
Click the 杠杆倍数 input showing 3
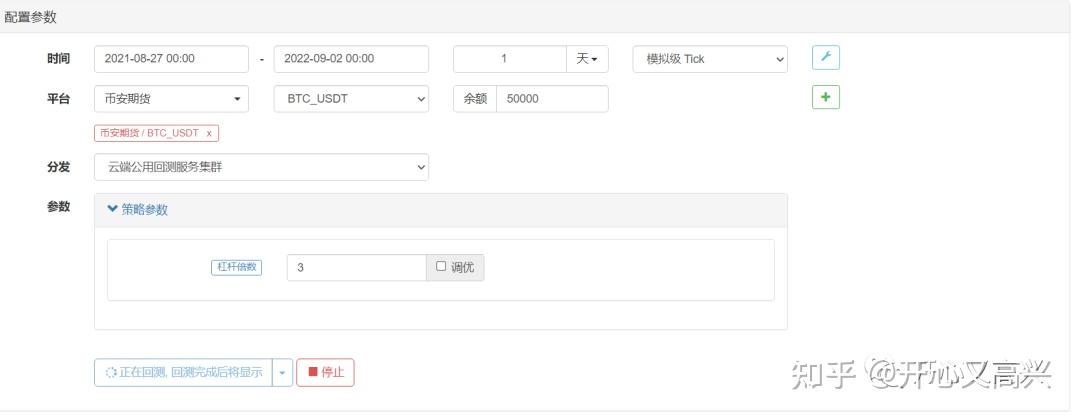pos(356,267)
